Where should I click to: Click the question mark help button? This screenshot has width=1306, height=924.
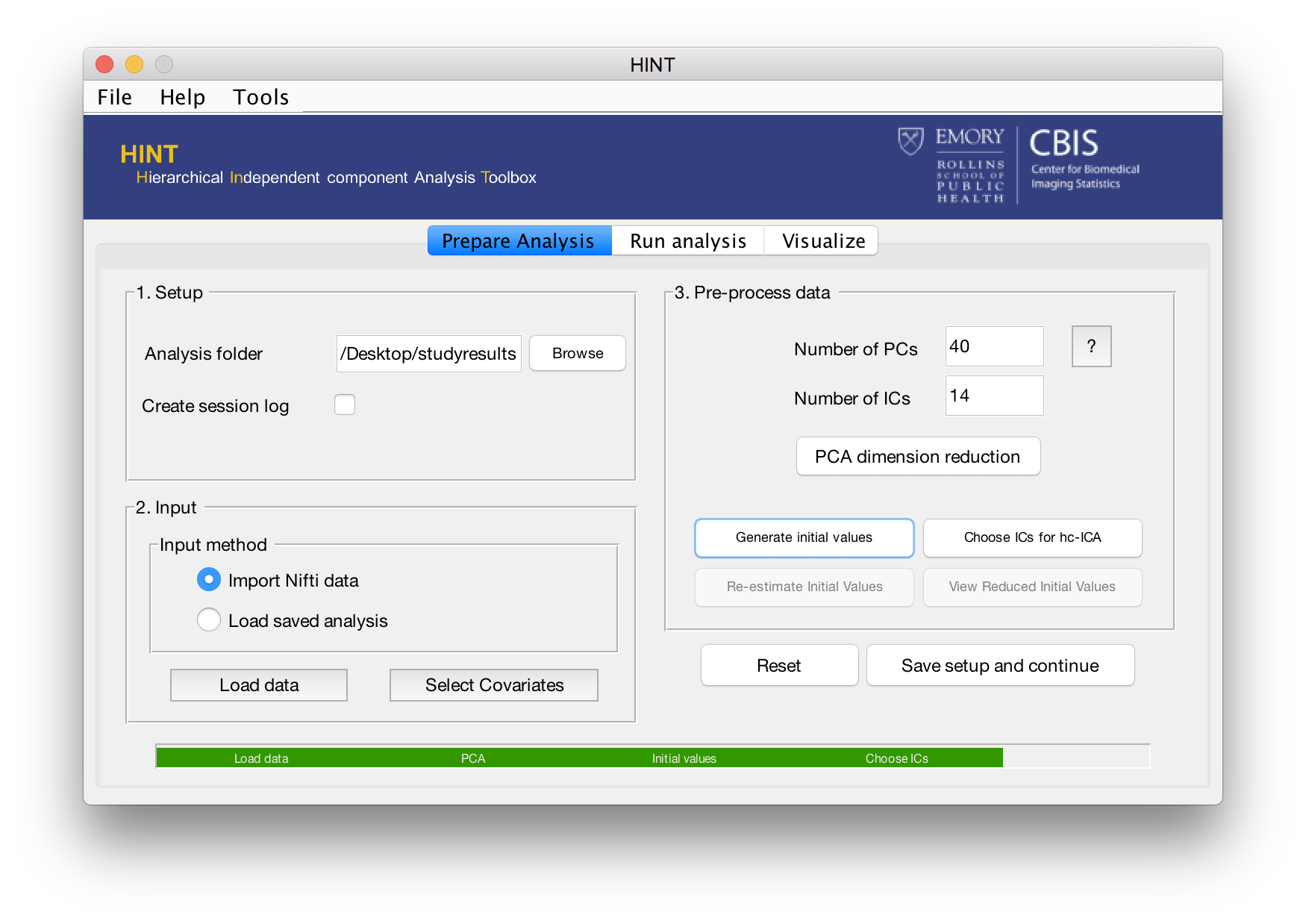coord(1091,346)
